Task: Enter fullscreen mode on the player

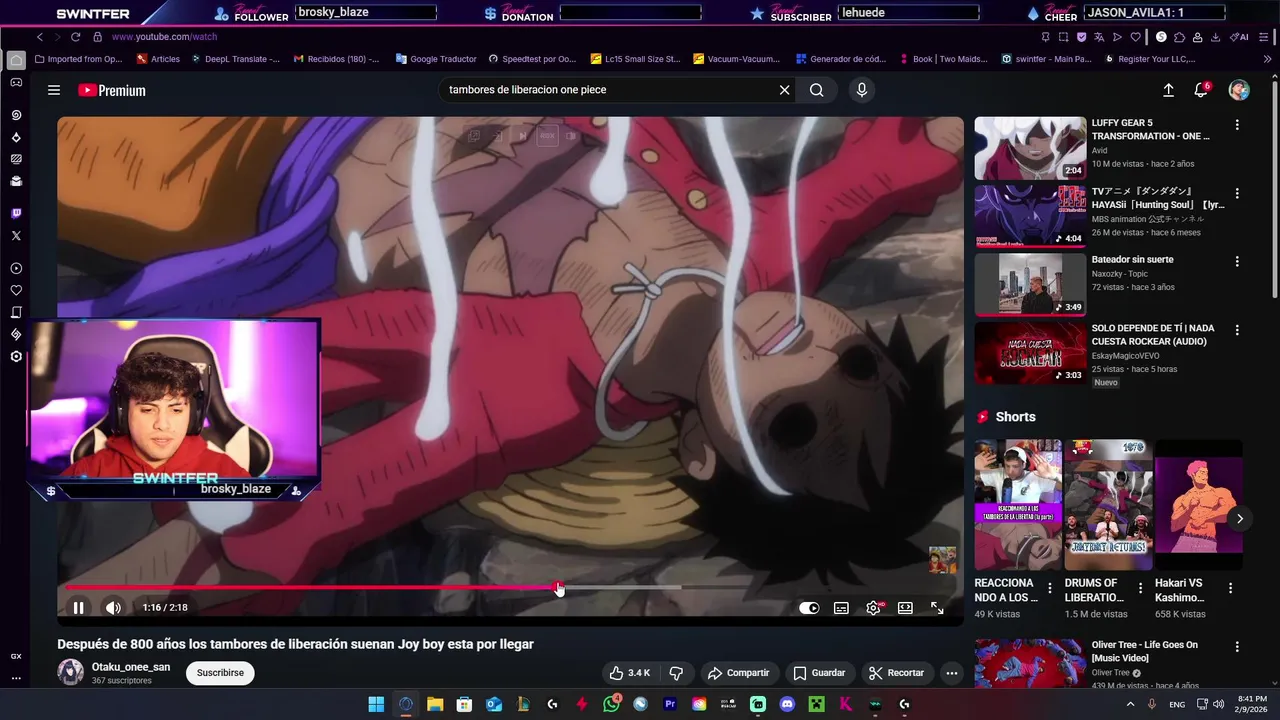Action: point(937,608)
